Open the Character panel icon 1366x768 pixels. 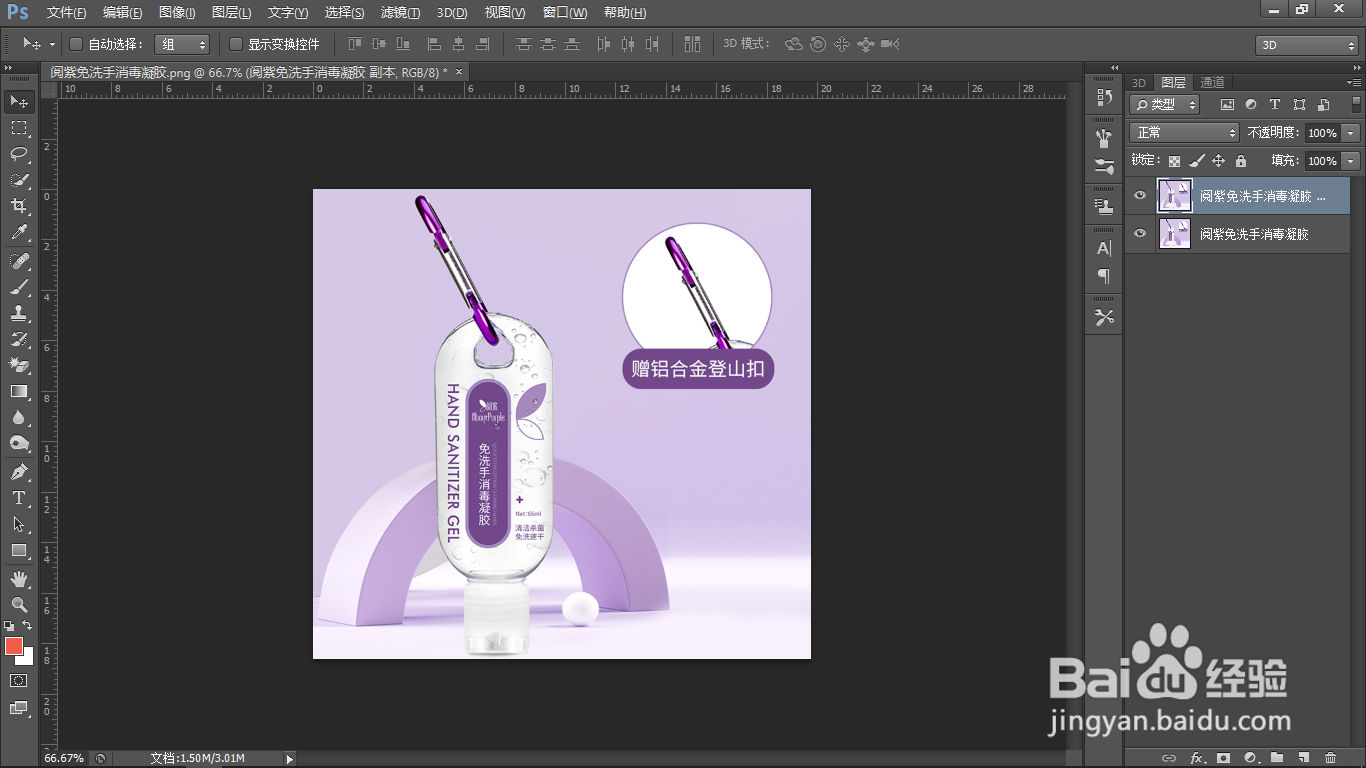(1104, 248)
